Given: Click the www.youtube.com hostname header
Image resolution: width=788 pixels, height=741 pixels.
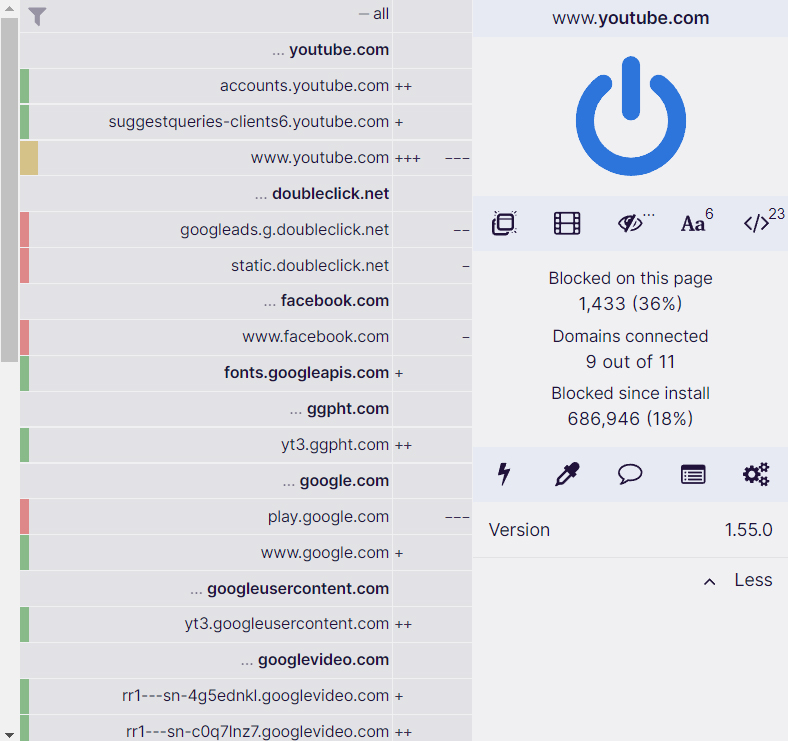Looking at the screenshot, I should point(630,18).
